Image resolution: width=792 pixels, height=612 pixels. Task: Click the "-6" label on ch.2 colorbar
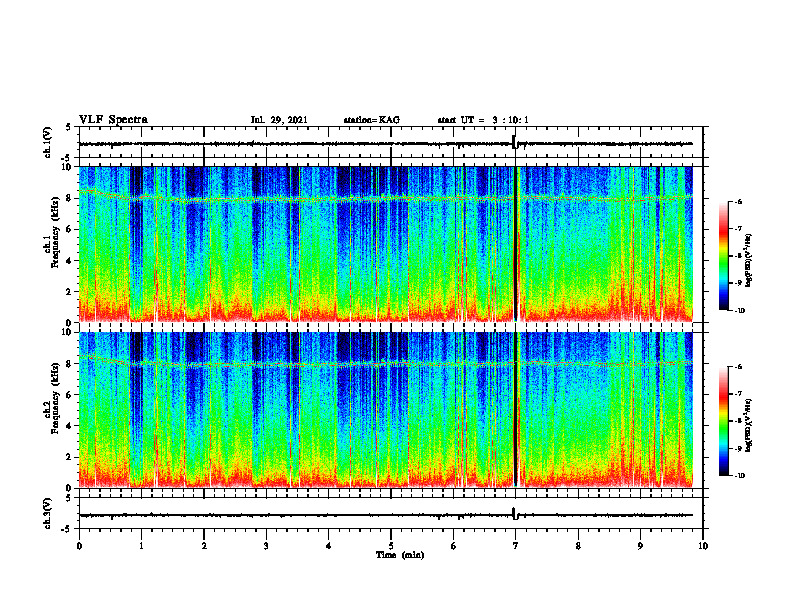click(738, 367)
